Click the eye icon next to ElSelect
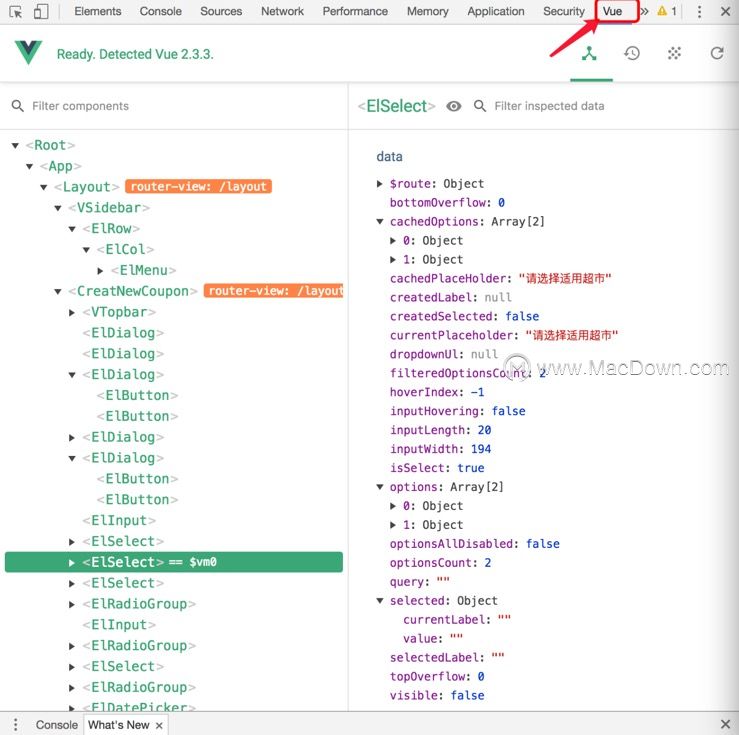739x735 pixels. tap(453, 106)
